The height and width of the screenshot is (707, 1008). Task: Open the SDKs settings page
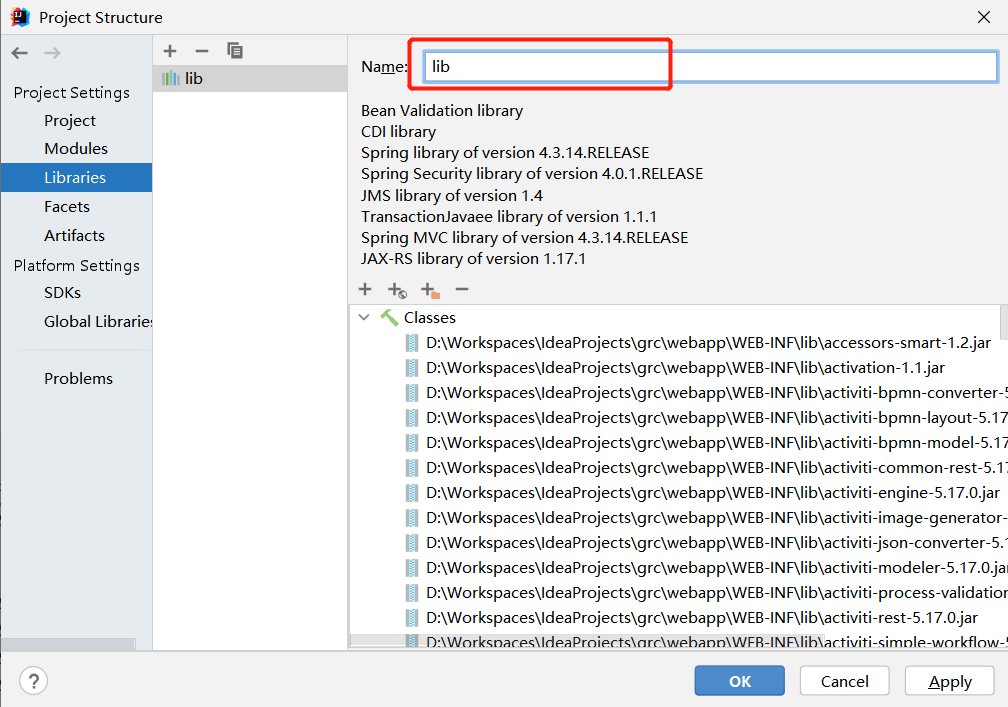(x=62, y=292)
